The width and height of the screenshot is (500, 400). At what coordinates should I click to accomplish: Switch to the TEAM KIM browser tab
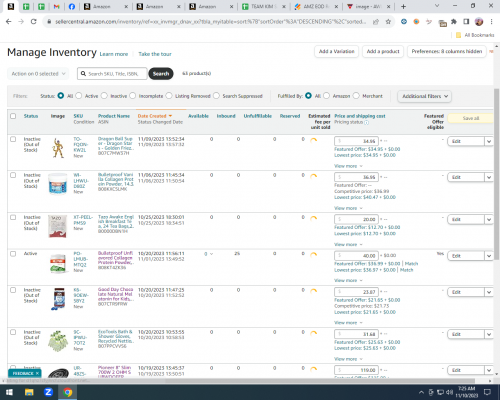pyautogui.click(x=263, y=6)
